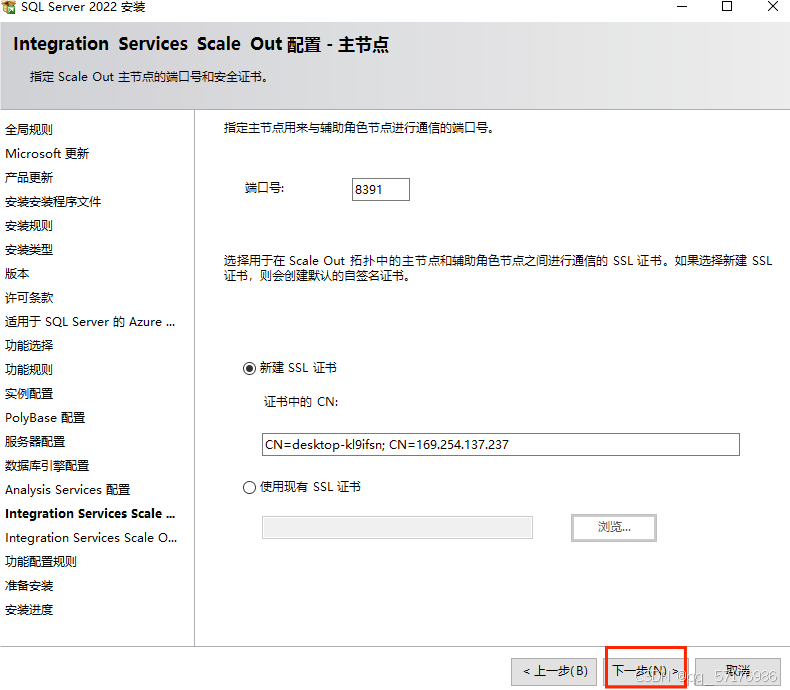Select 安装安装程序文件 step in sidebar
790x690 pixels.
(53, 201)
